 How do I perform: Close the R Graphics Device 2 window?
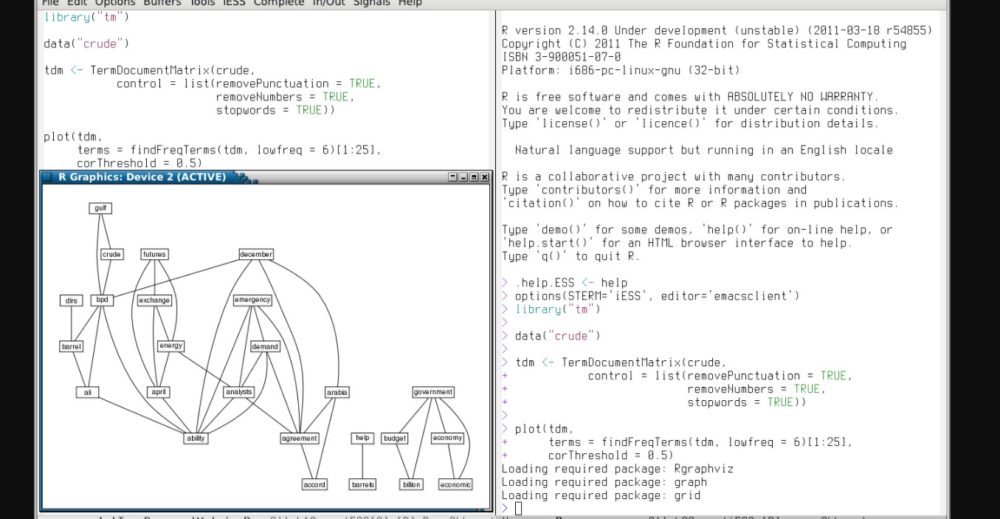coord(485,177)
